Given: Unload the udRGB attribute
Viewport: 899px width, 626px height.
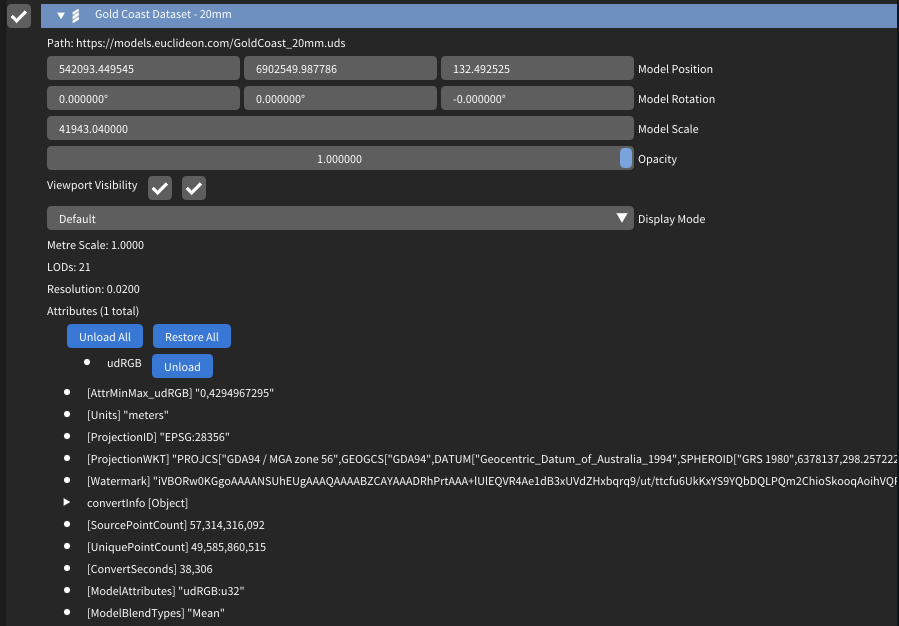Looking at the screenshot, I should point(182,366).
